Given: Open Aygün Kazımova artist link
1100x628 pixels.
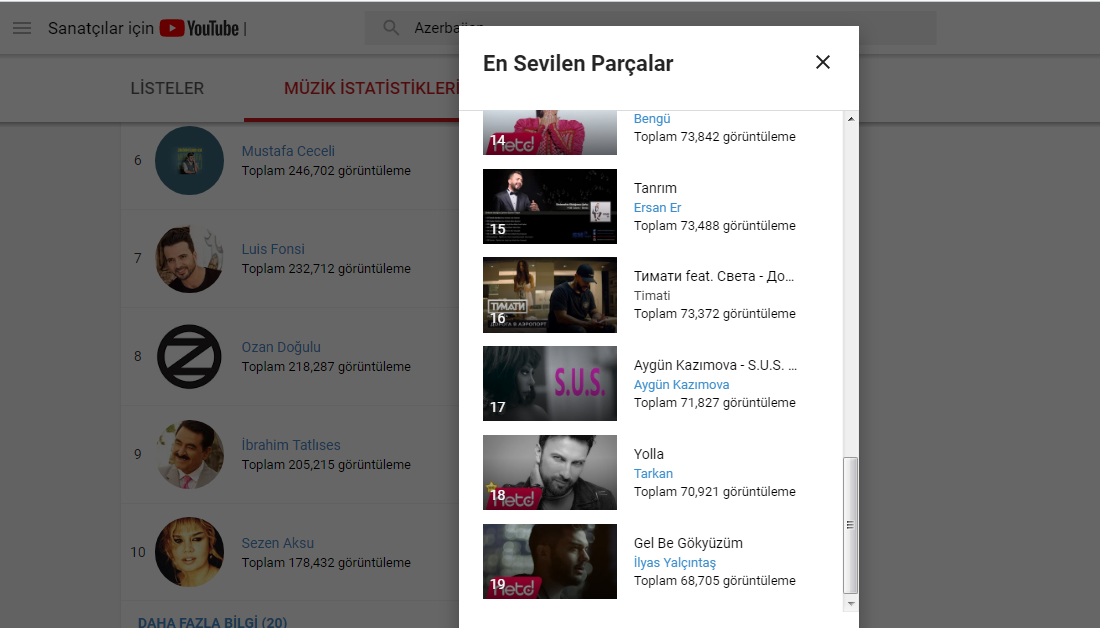Looking at the screenshot, I should click(x=681, y=385).
